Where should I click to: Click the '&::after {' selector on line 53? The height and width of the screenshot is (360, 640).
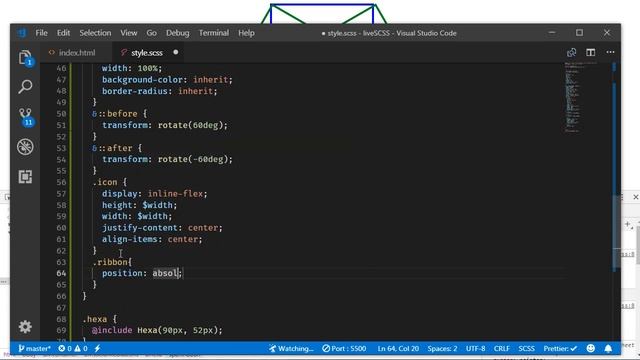[117, 148]
